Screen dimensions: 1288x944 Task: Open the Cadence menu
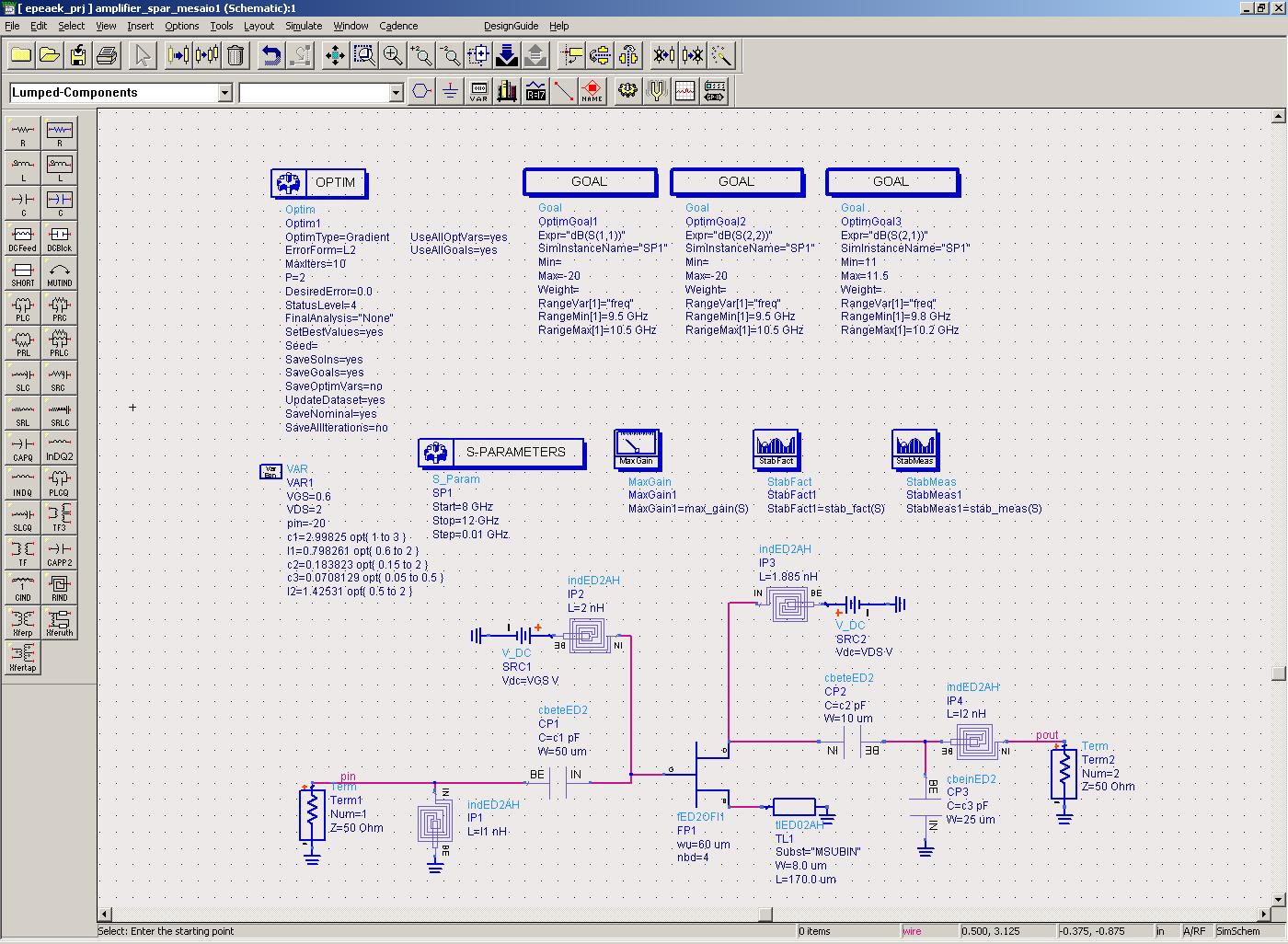pyautogui.click(x=398, y=26)
